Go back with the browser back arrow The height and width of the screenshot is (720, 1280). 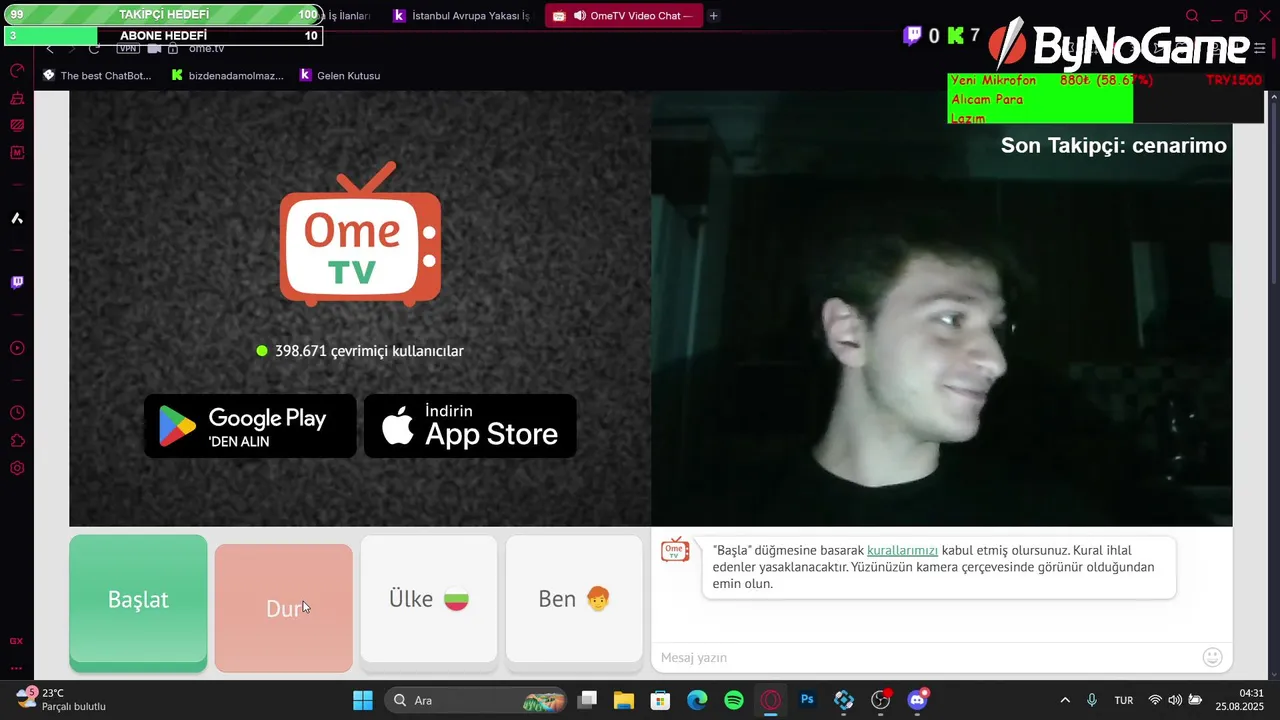pyautogui.click(x=50, y=48)
